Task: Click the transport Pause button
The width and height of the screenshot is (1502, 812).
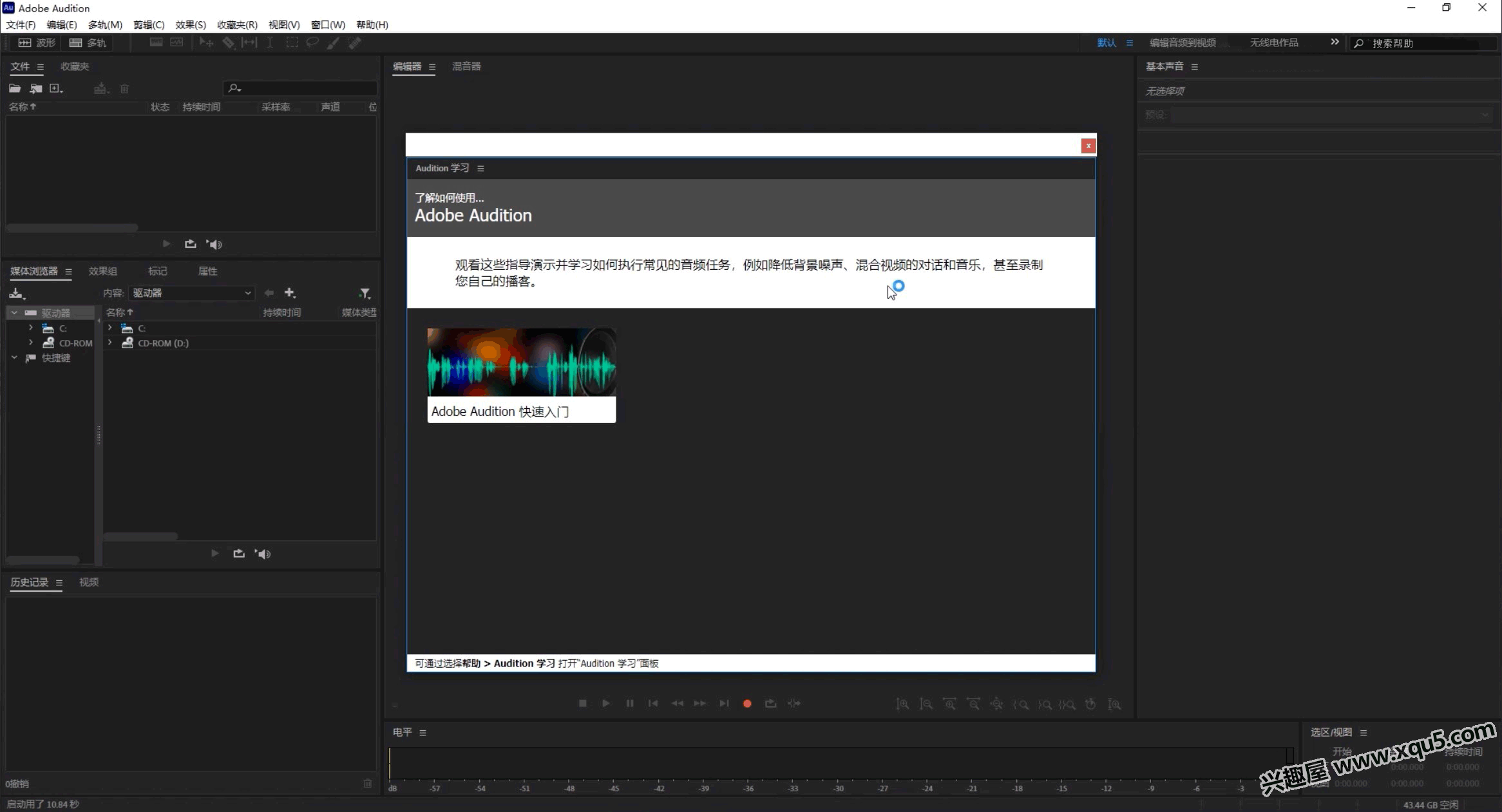Action: [629, 703]
